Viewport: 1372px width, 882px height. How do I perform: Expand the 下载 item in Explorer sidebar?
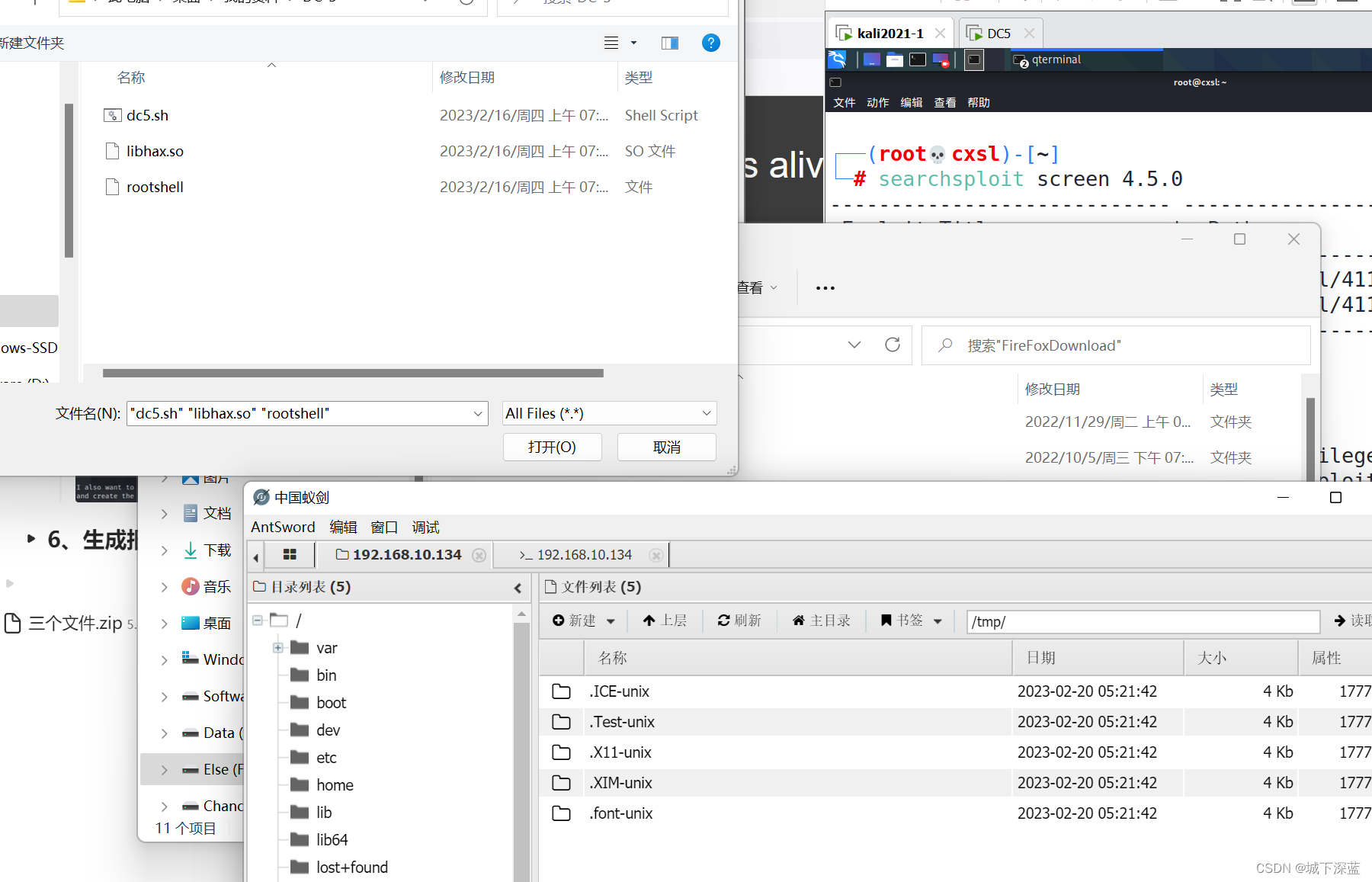pos(164,550)
